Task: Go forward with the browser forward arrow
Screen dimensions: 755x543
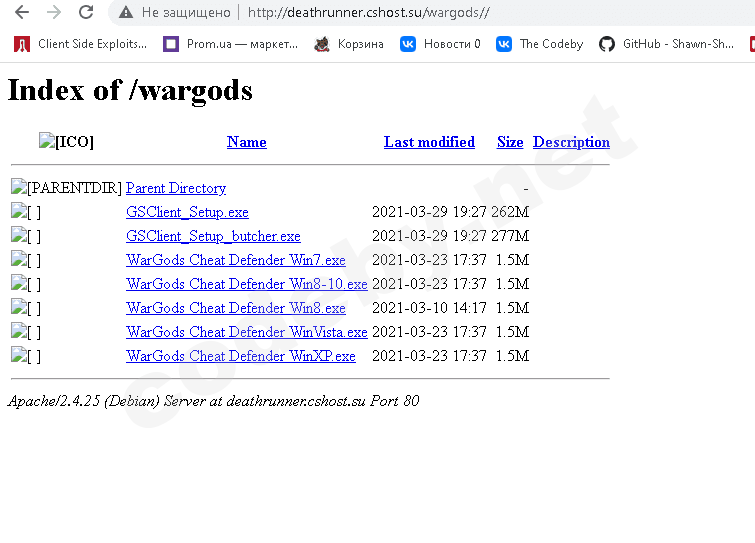Action: coord(54,12)
